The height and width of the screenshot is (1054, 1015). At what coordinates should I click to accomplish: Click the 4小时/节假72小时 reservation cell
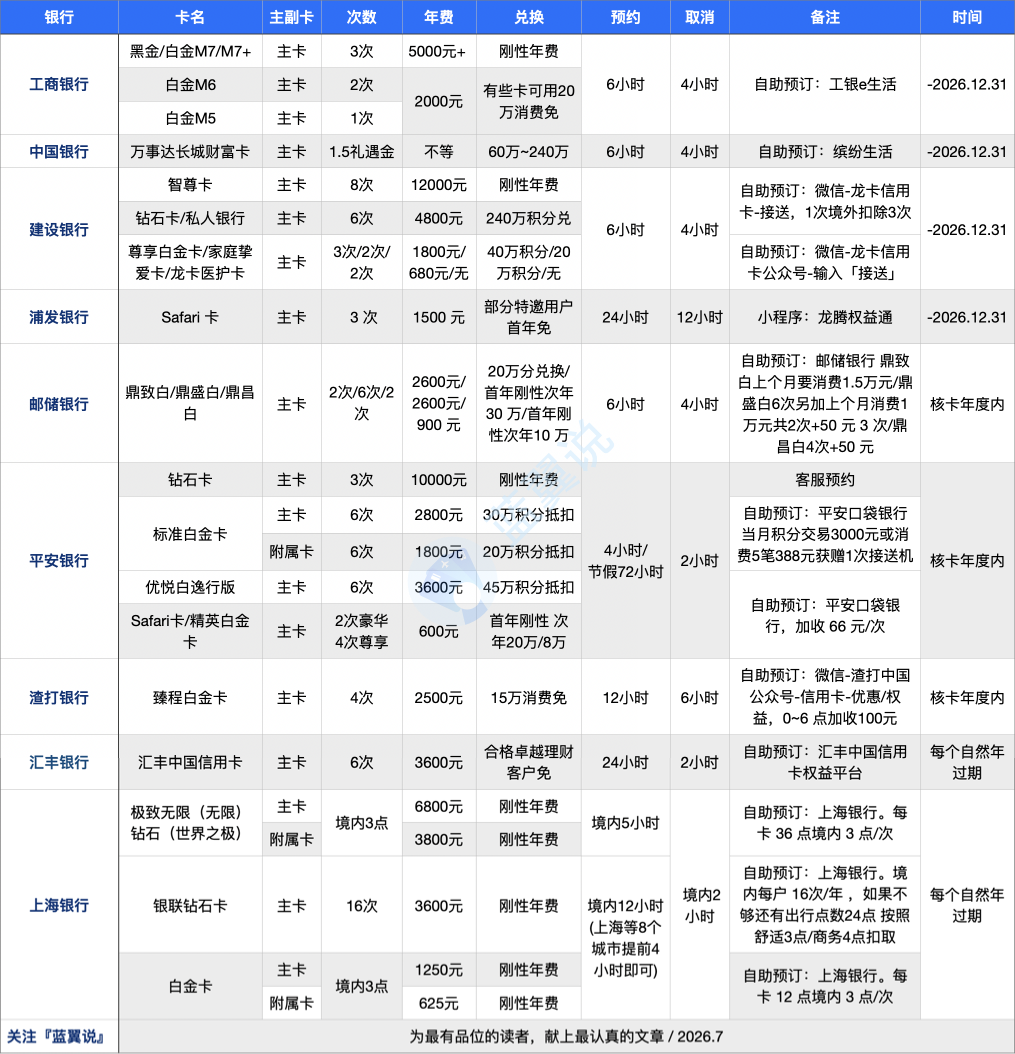(x=626, y=561)
